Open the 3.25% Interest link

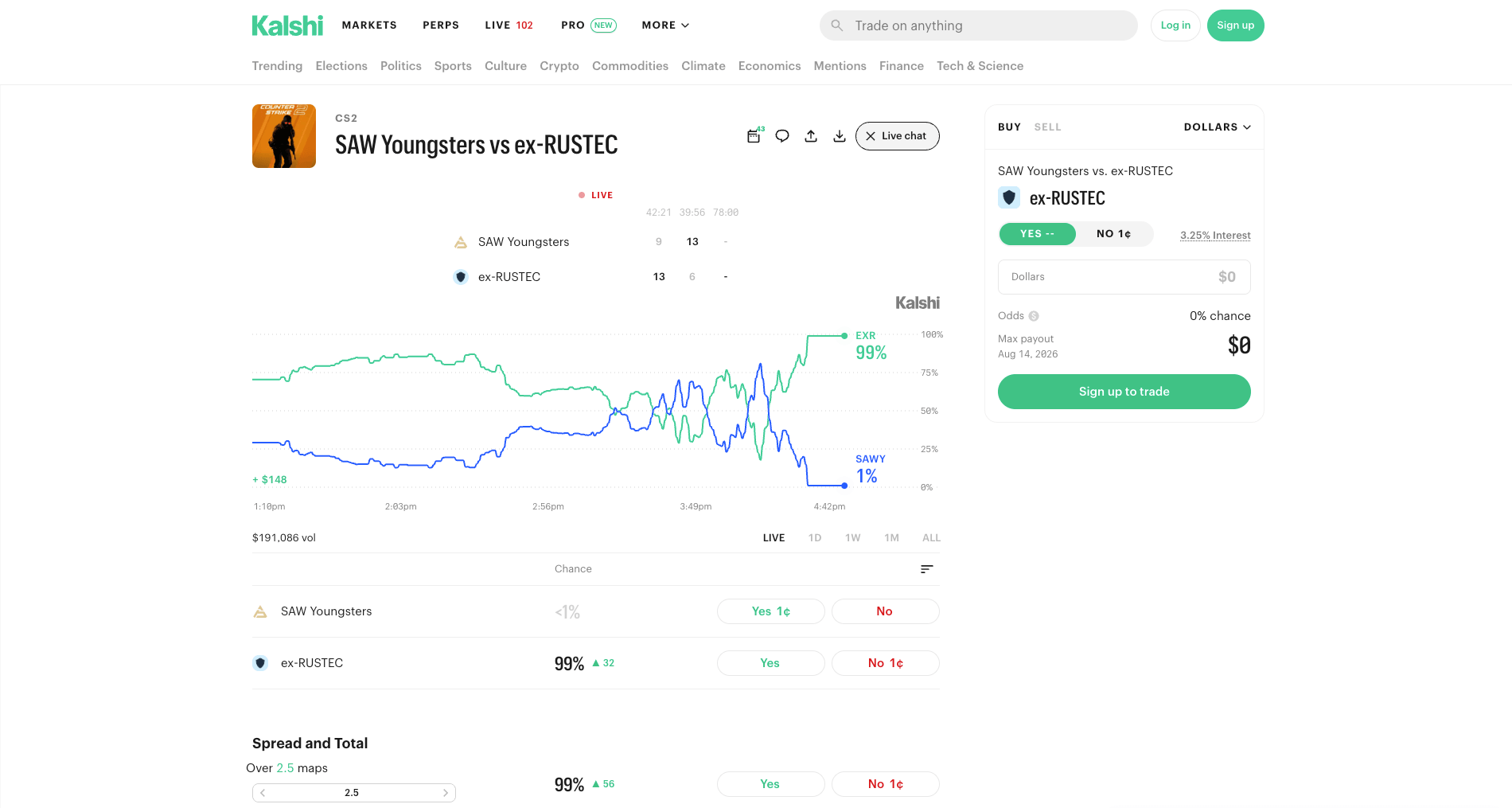[x=1215, y=235]
